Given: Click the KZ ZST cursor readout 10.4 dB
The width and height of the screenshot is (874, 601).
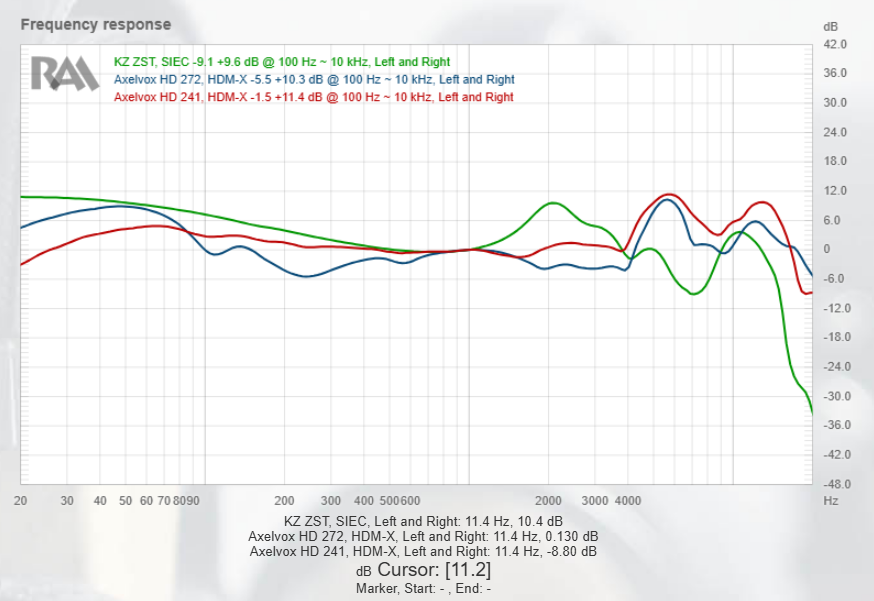Looking at the screenshot, I should tap(423, 521).
